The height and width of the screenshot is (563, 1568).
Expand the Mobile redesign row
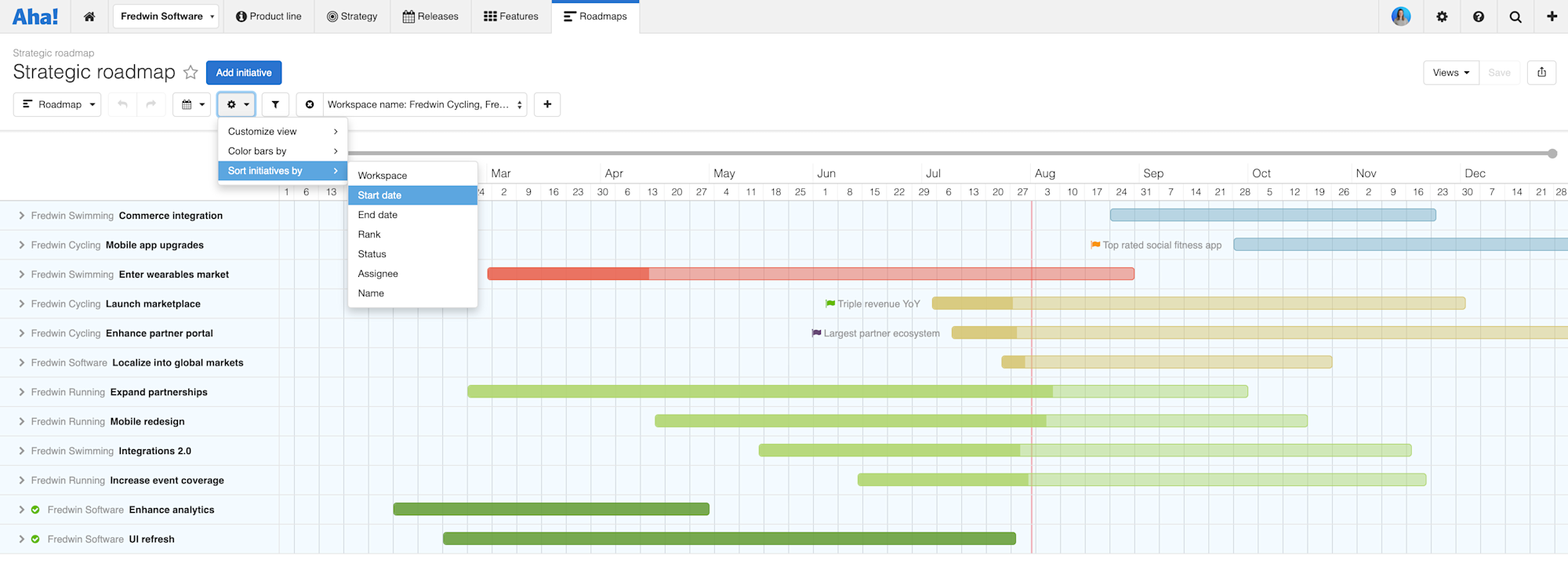tap(22, 422)
